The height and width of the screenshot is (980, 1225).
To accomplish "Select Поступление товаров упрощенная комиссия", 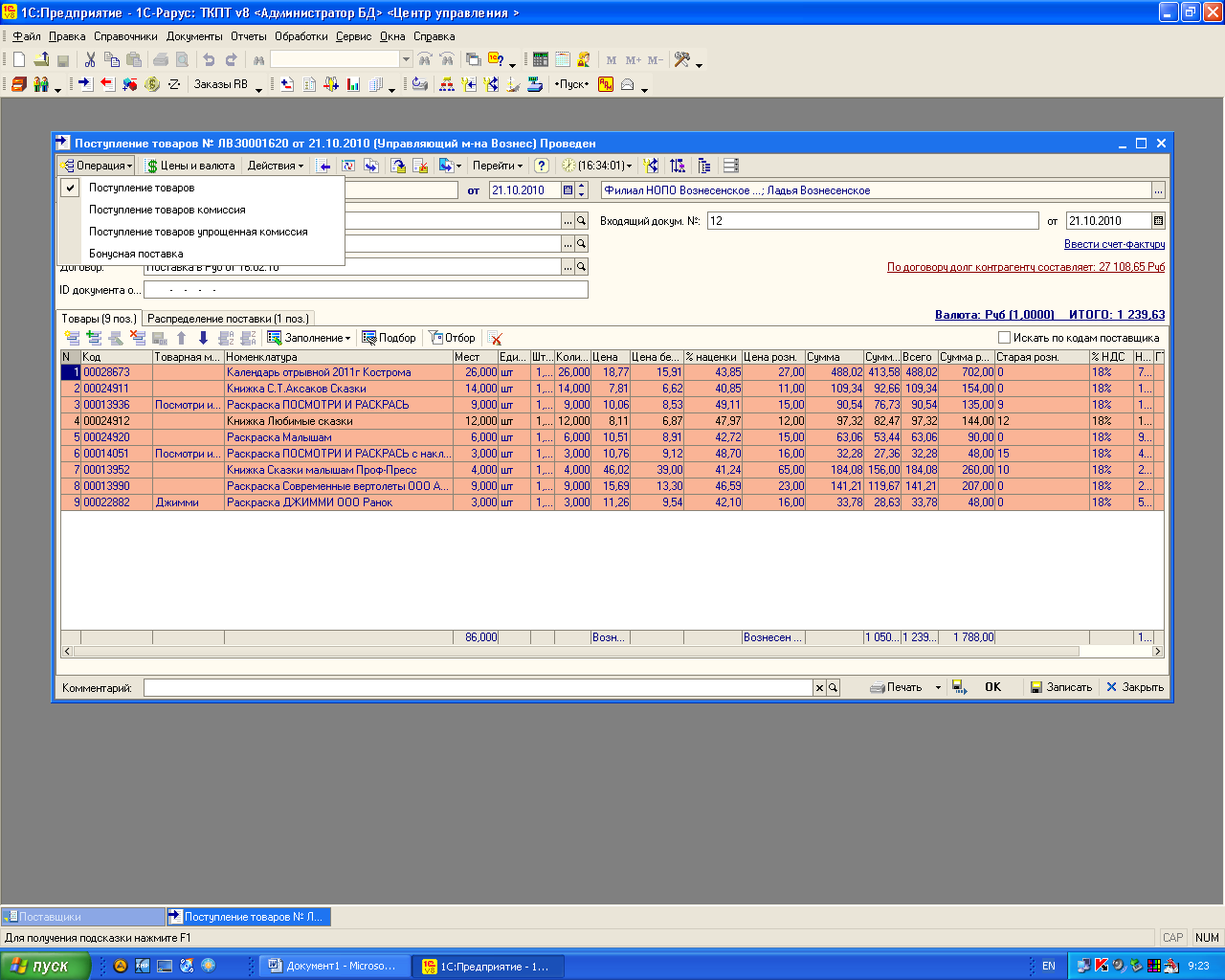I will tap(200, 232).
